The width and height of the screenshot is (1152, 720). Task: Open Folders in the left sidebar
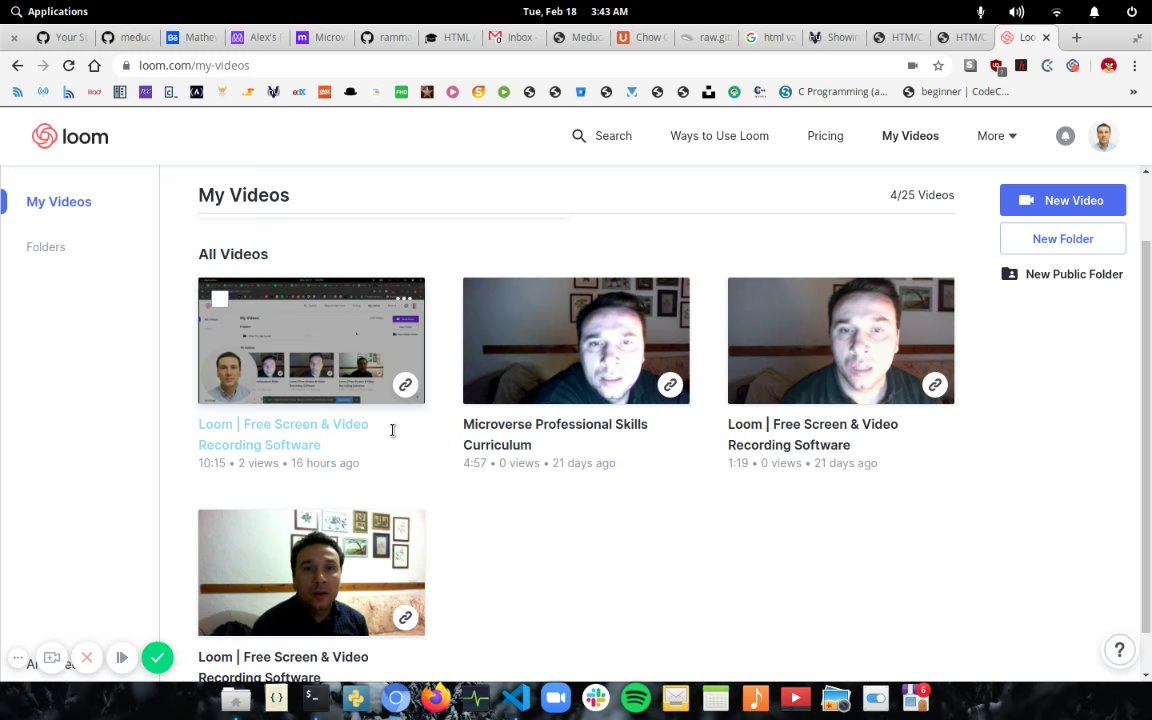46,247
